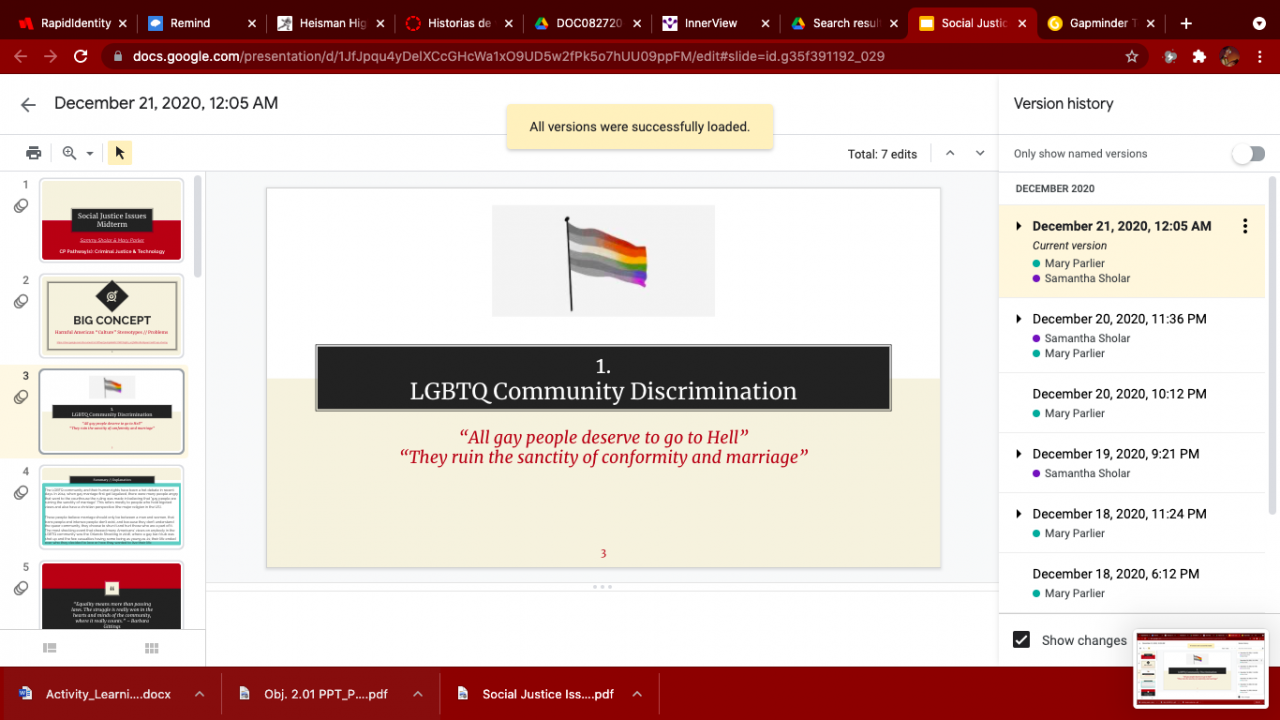Click the lightning bolt extension icon
This screenshot has height=720, width=1280.
[x=1170, y=57]
